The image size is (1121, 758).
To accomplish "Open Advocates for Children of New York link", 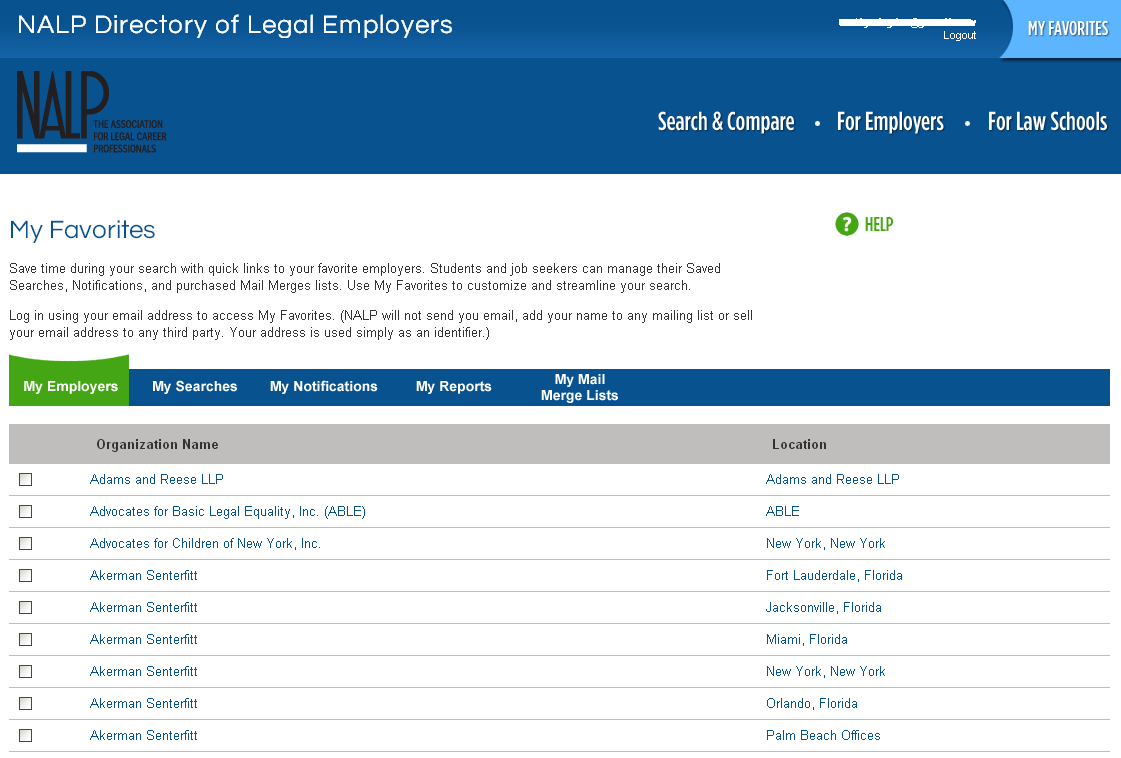I will pos(205,543).
